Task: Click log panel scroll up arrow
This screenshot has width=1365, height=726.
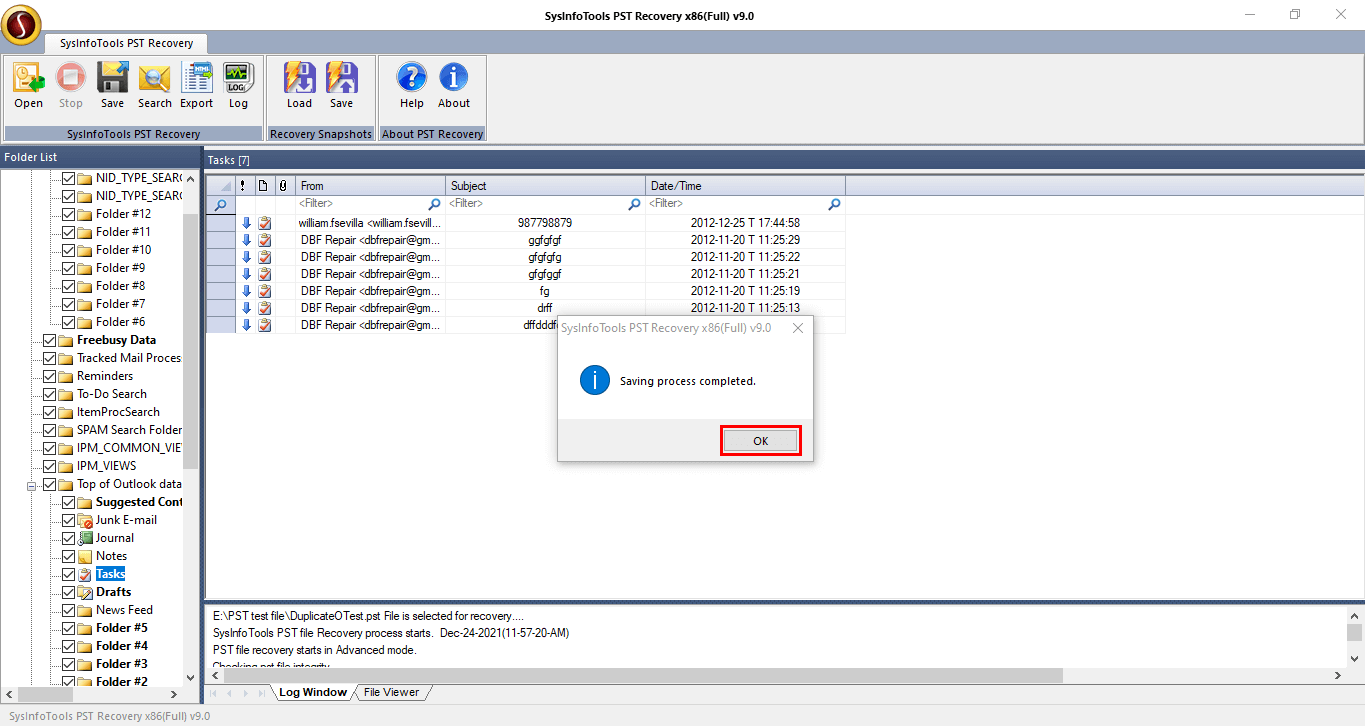Action: click(1355, 616)
